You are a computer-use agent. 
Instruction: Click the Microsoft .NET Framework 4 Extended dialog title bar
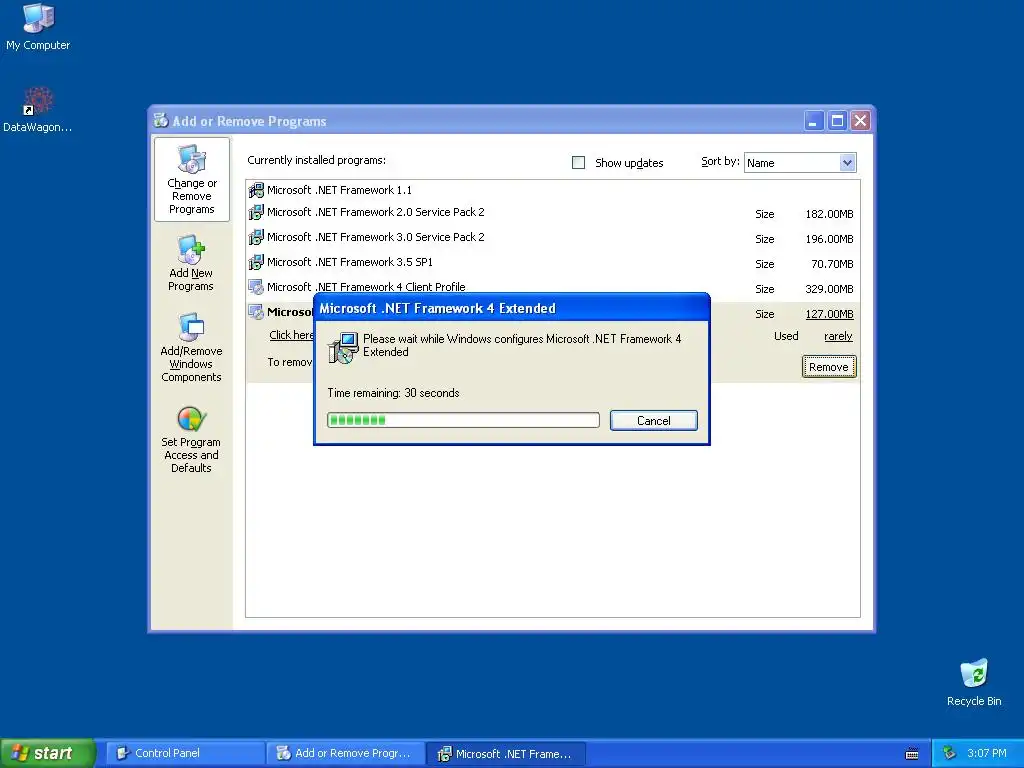(x=512, y=308)
